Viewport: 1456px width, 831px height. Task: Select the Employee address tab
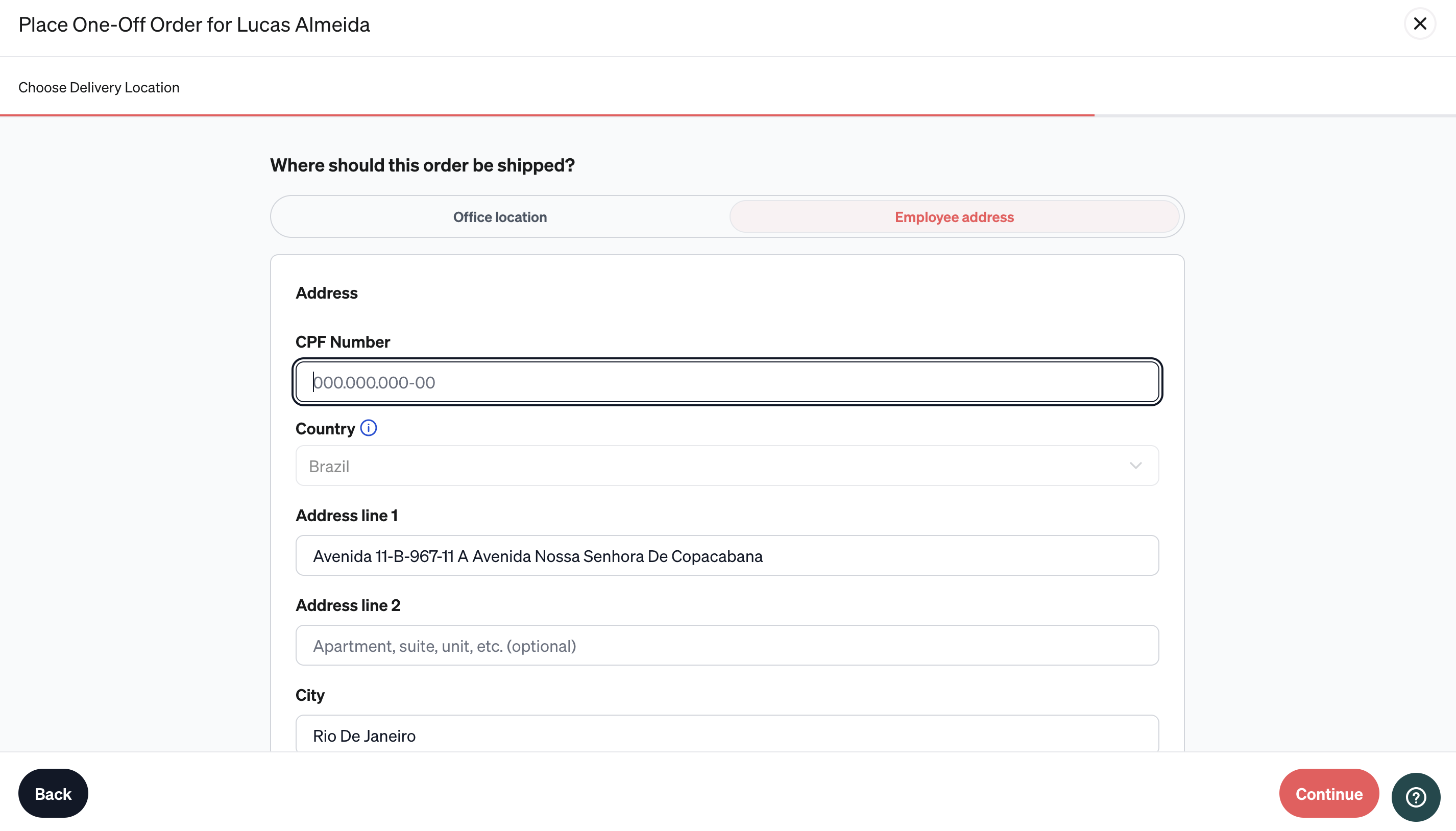click(x=954, y=217)
